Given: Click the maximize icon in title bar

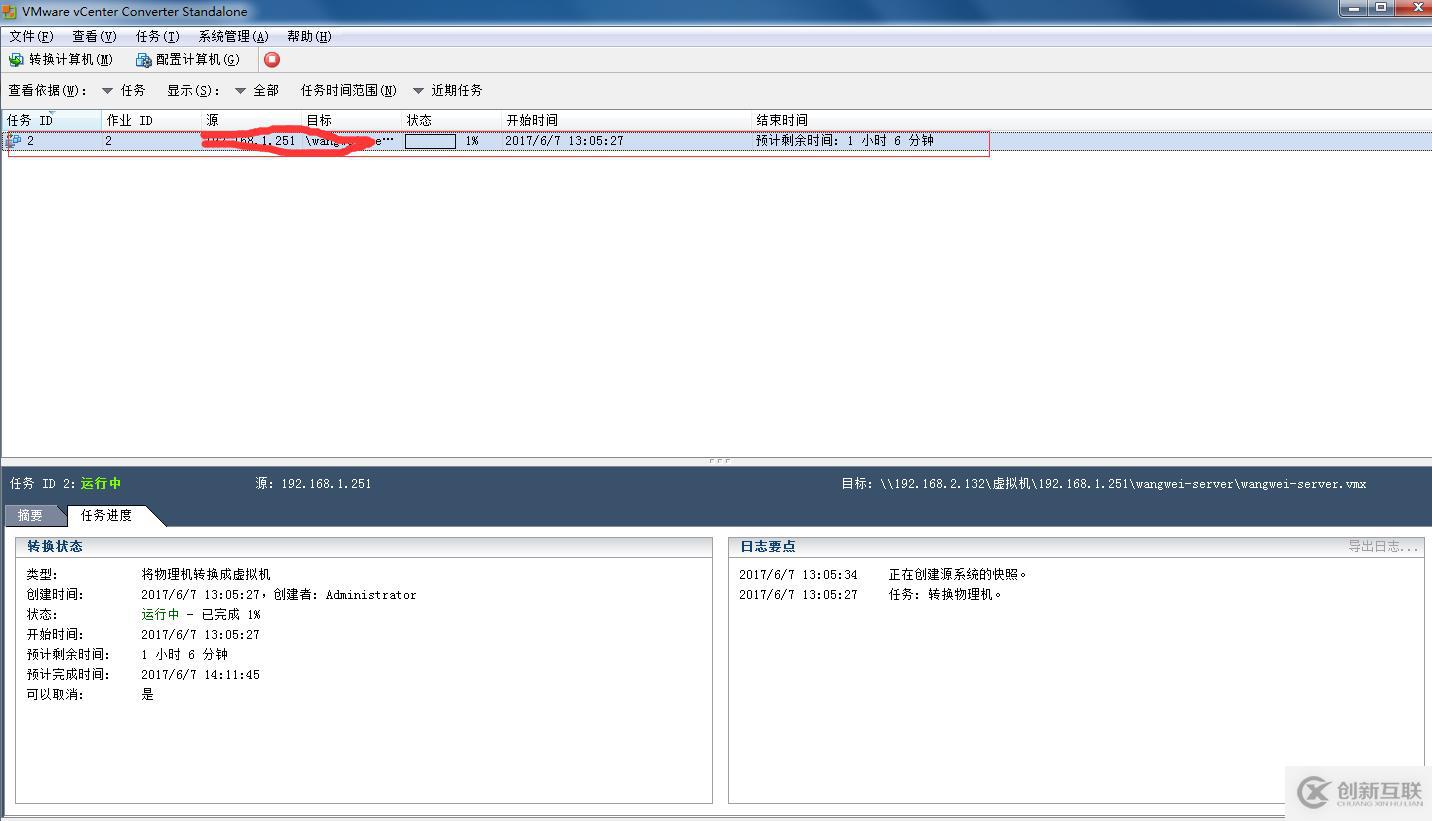Looking at the screenshot, I should (x=1383, y=8).
